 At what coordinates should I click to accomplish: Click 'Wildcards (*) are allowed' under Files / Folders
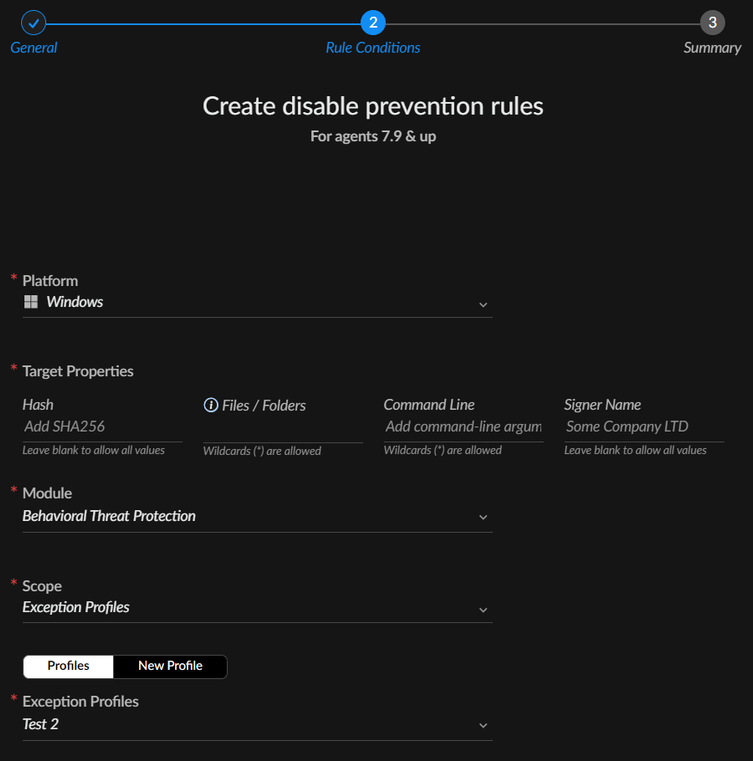pyautogui.click(x=262, y=451)
